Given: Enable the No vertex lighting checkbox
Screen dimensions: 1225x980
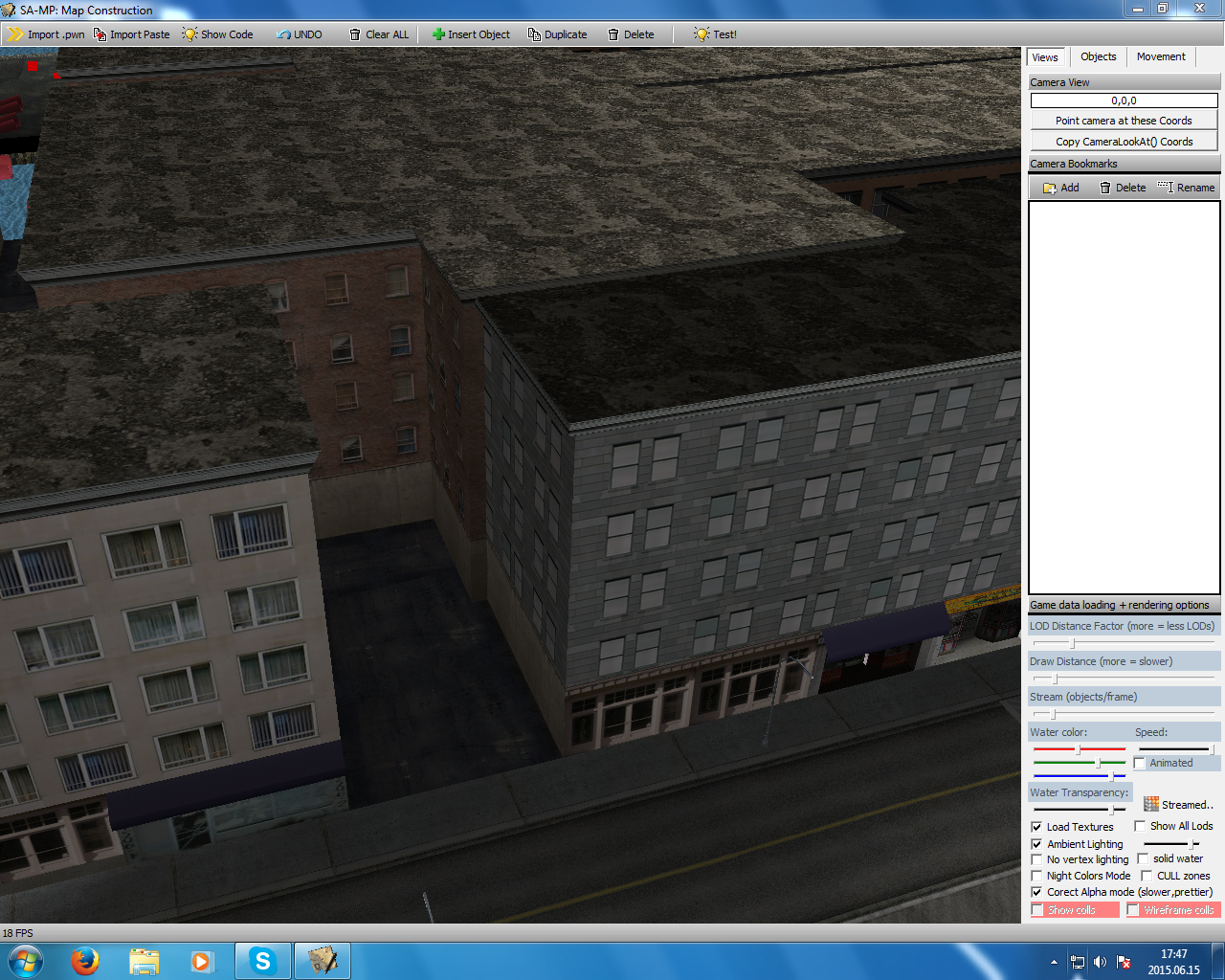Looking at the screenshot, I should [1036, 859].
